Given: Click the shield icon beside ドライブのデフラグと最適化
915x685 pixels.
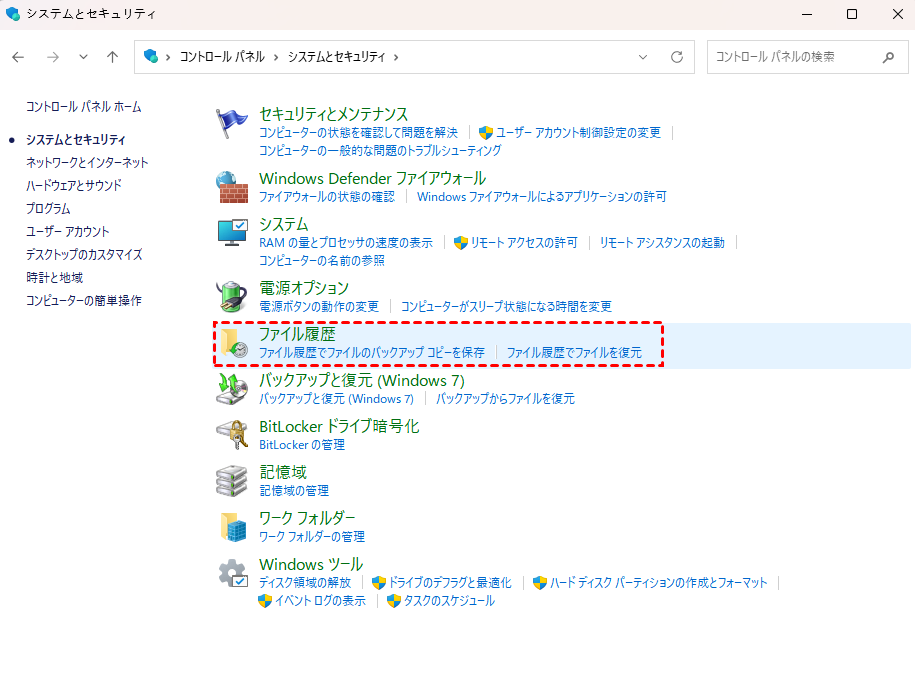Looking at the screenshot, I should pyautogui.click(x=379, y=583).
